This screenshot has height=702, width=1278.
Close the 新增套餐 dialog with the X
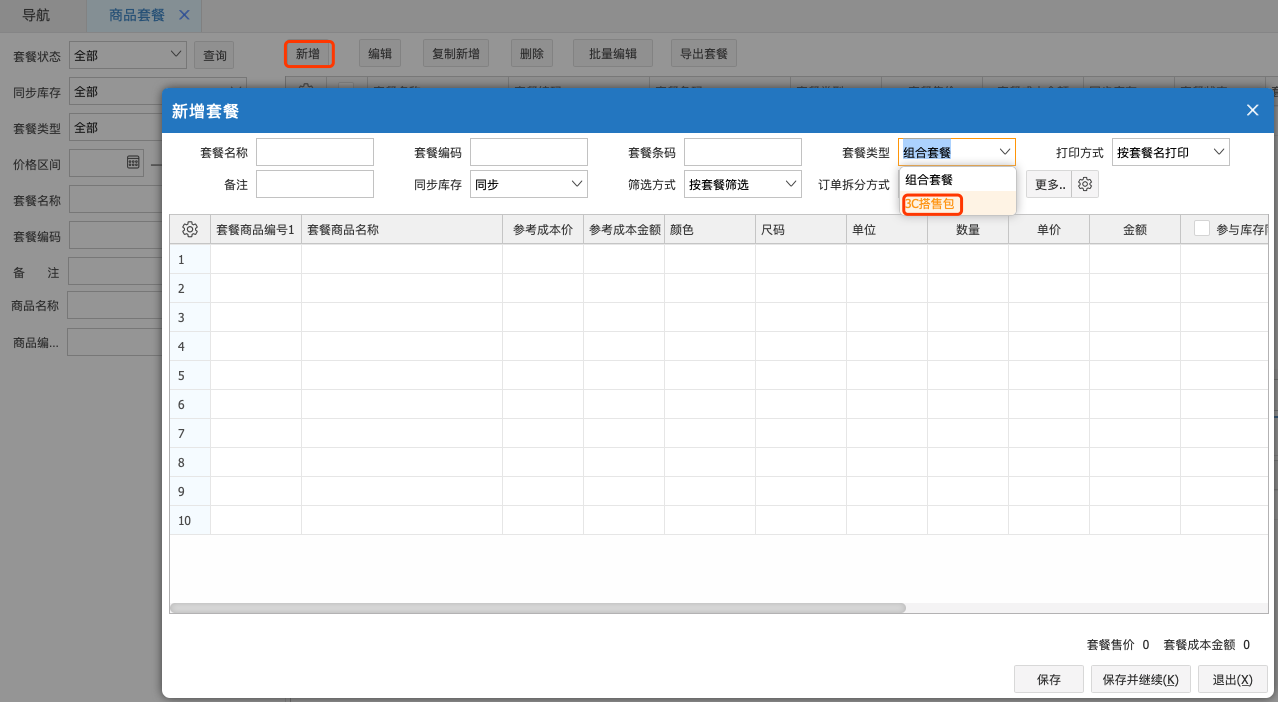[x=1252, y=110]
